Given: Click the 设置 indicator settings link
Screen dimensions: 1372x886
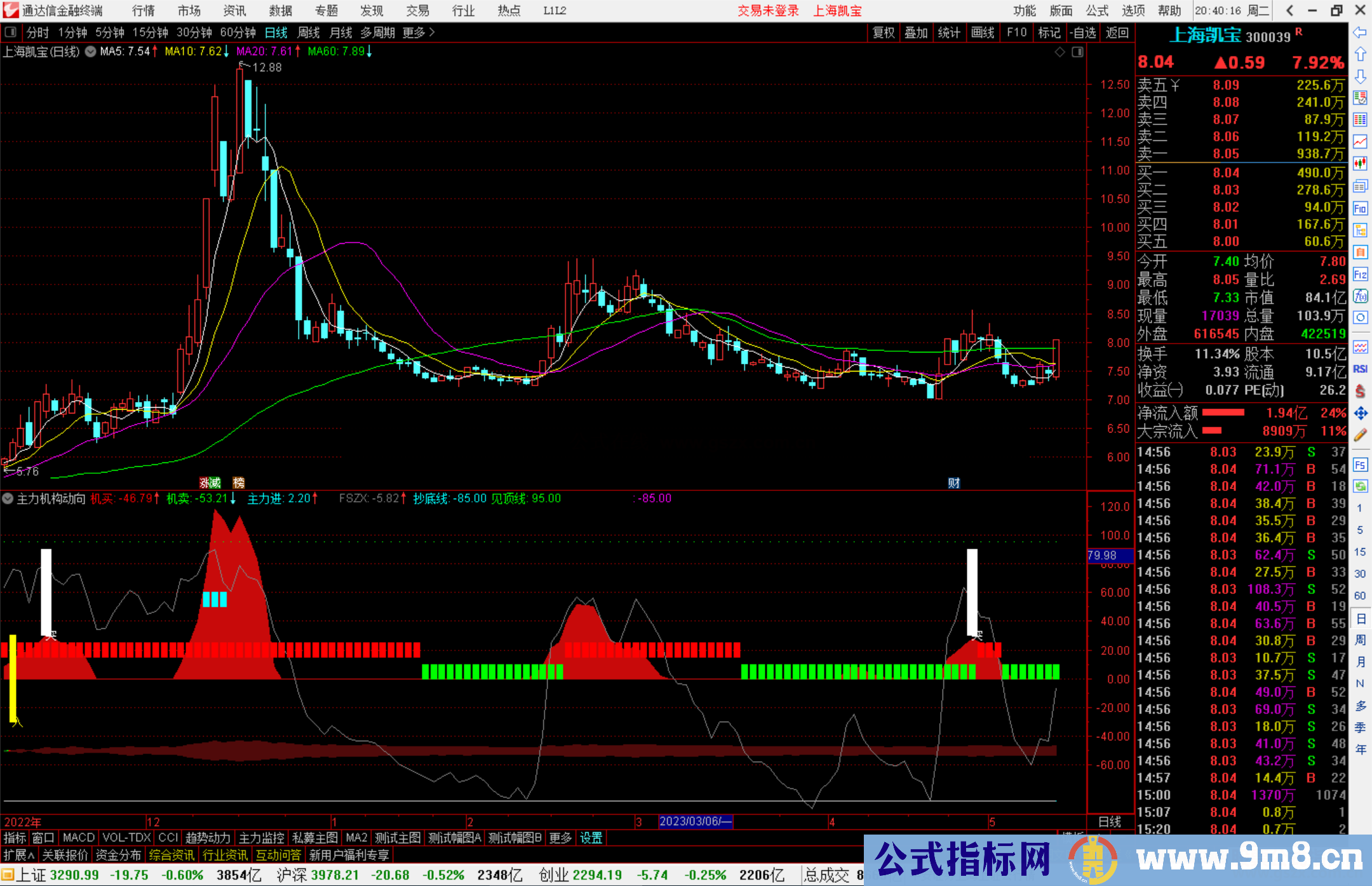Looking at the screenshot, I should point(591,838).
